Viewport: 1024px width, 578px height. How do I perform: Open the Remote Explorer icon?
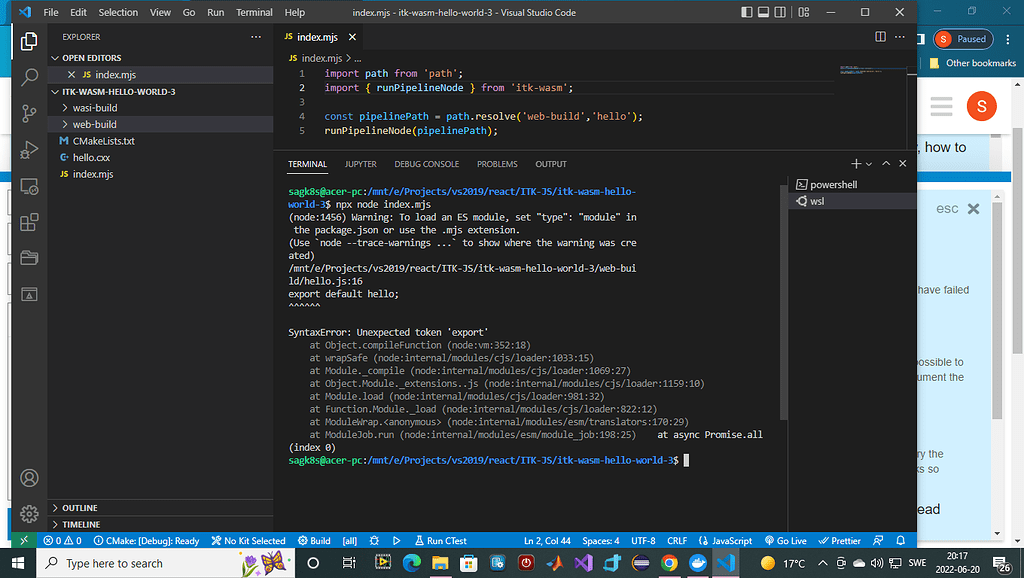click(29, 186)
